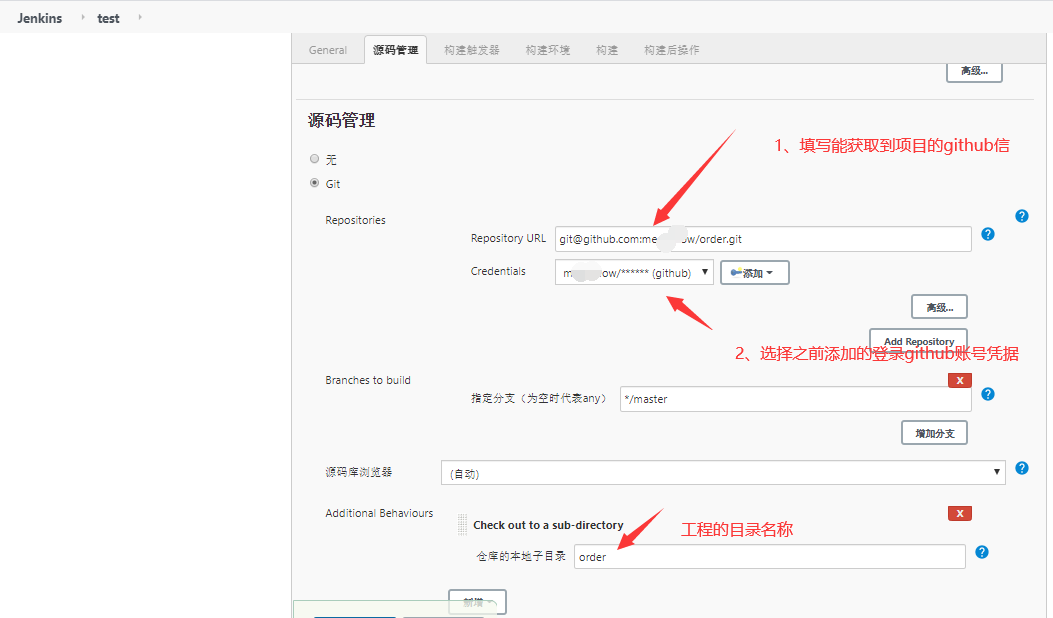Image resolution: width=1053 pixels, height=618 pixels.
Task: Open the 添加 credentials dropdown button
Action: click(754, 273)
